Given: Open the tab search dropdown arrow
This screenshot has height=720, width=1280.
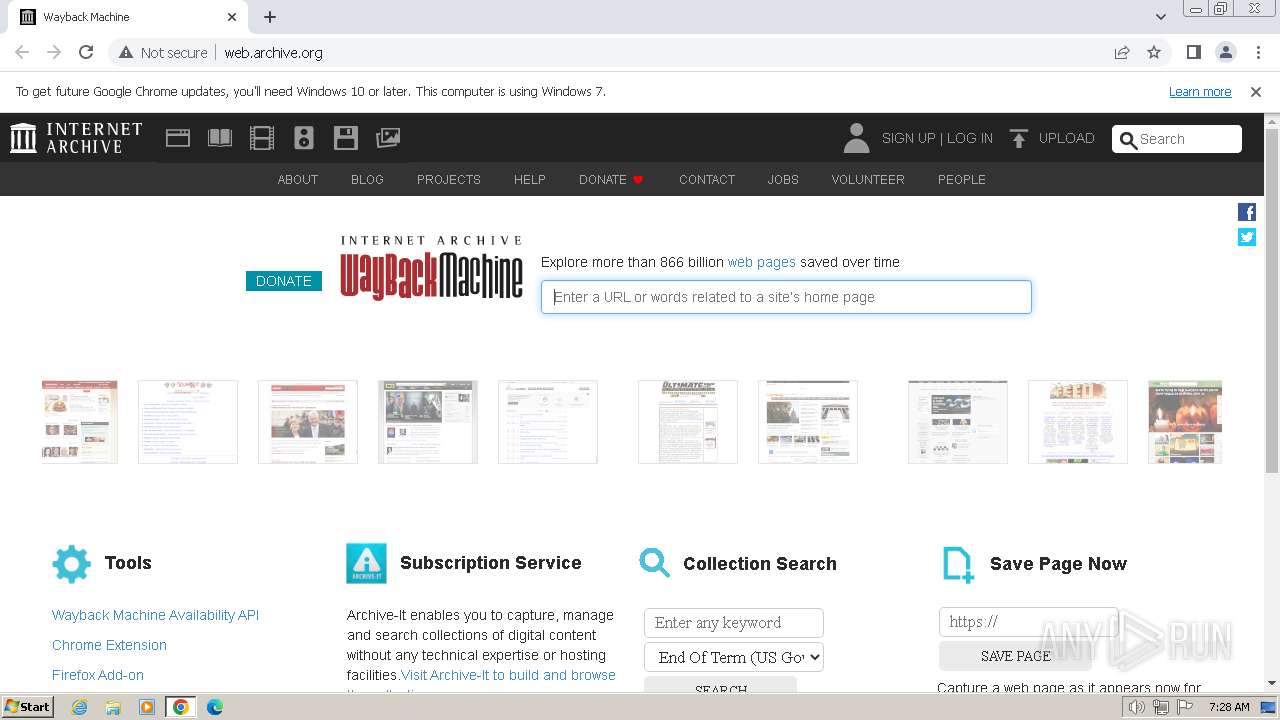Looking at the screenshot, I should [x=1160, y=17].
